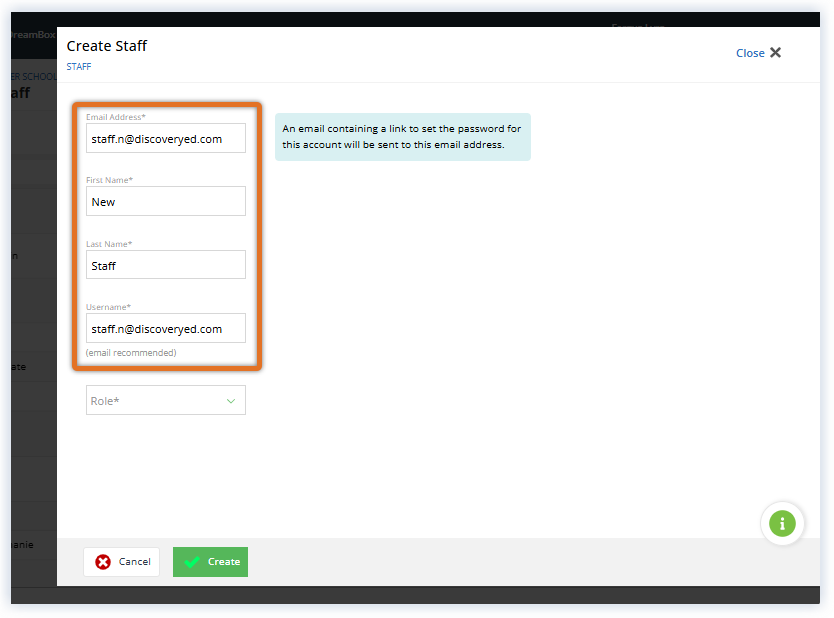Click the Email Address input field

pyautogui.click(x=166, y=138)
